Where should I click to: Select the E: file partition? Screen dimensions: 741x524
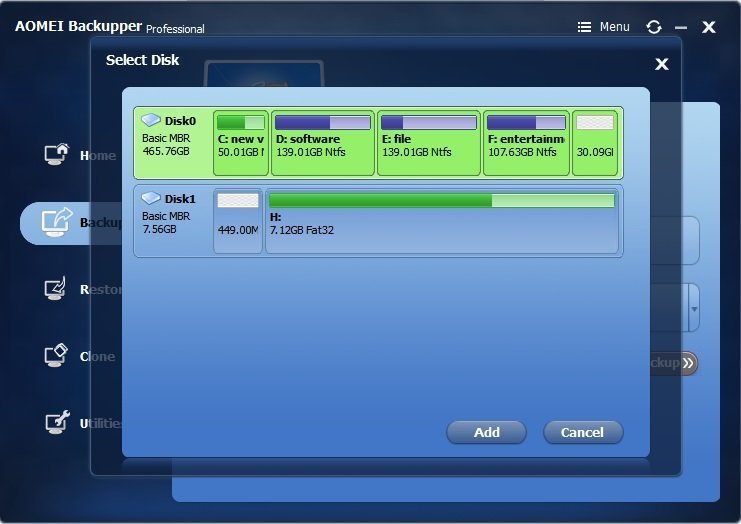tap(429, 143)
